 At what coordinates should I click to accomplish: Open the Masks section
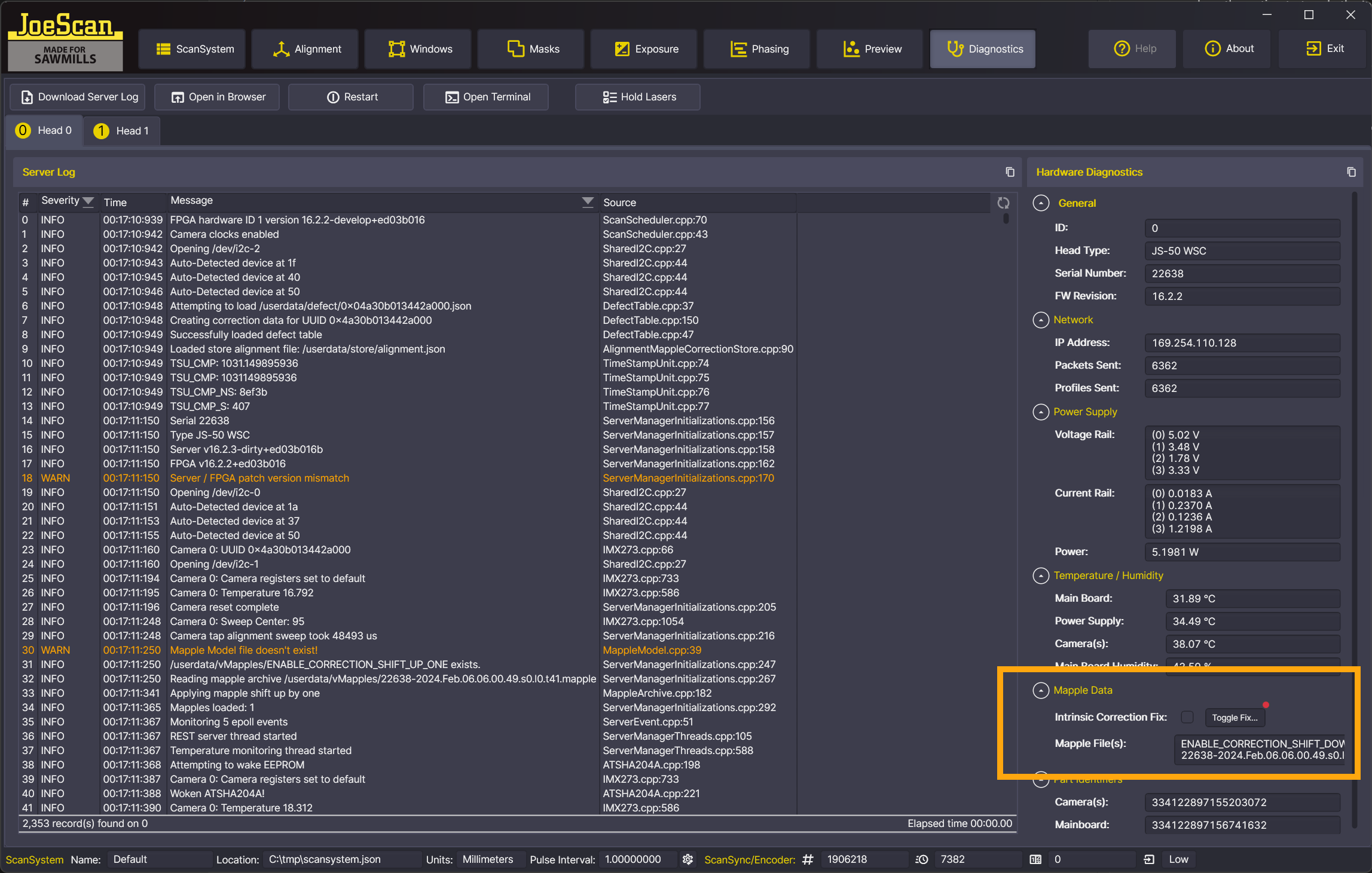tap(533, 49)
